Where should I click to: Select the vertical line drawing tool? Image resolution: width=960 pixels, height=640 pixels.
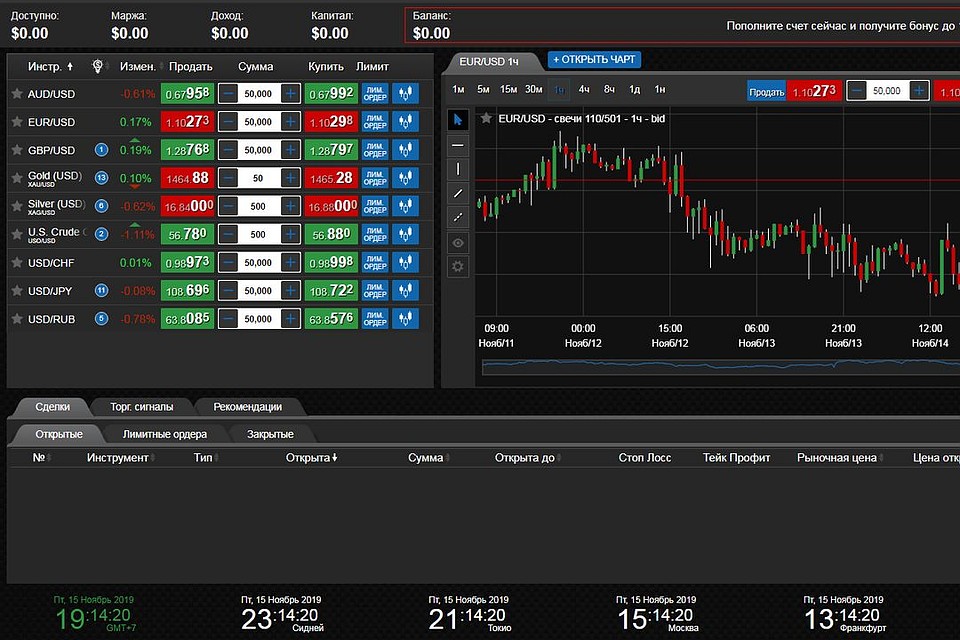[x=458, y=169]
